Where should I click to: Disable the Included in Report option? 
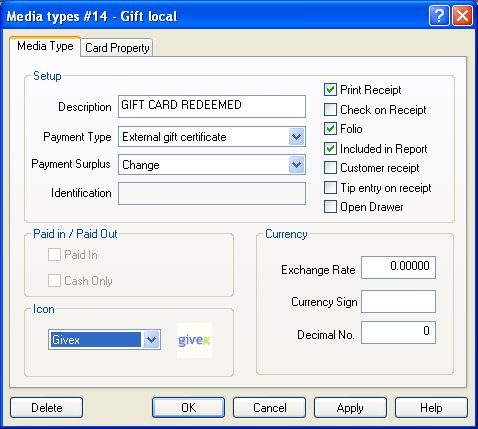pyautogui.click(x=330, y=149)
